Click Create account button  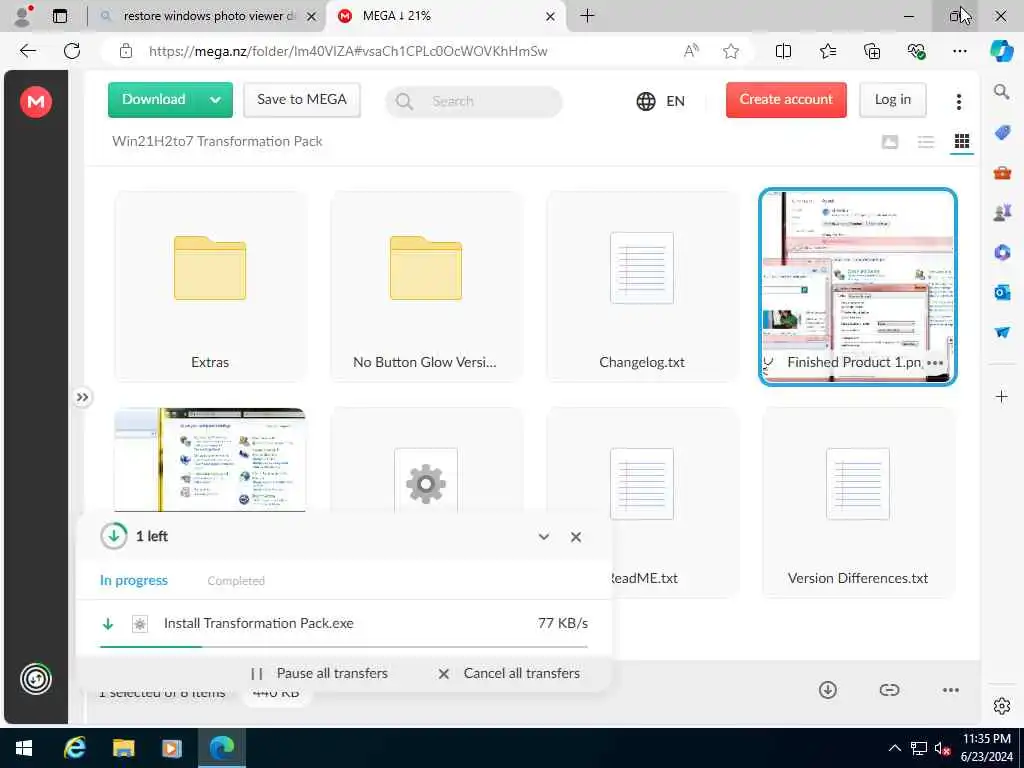(786, 99)
